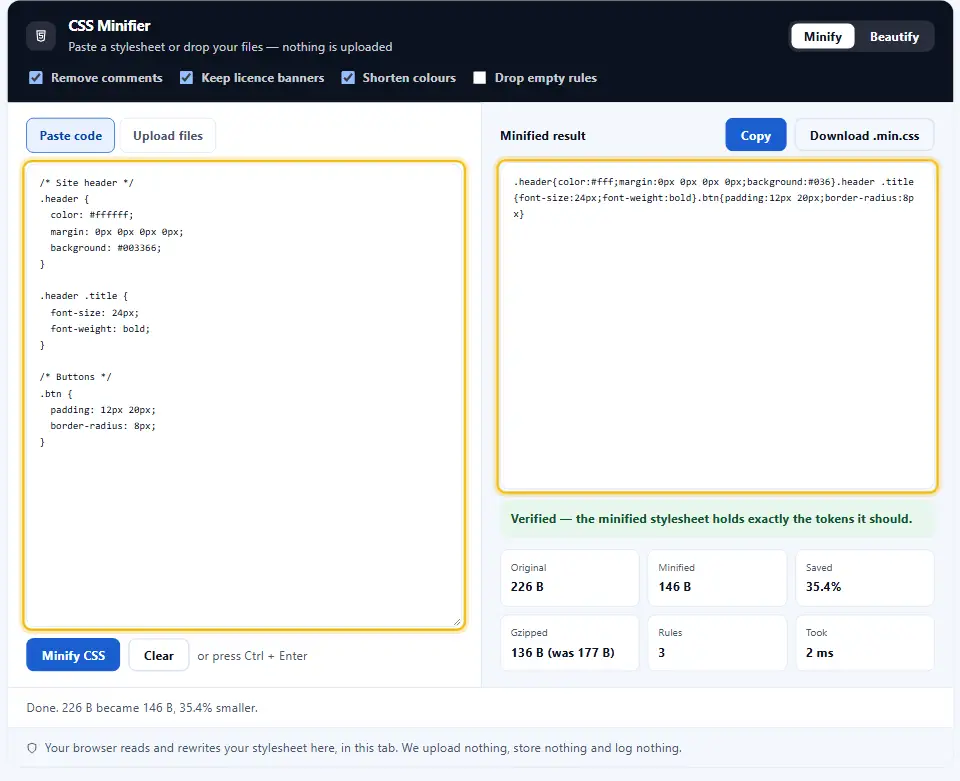Click inside the minified result output box
Screen dimensions: 960x781
pos(717,326)
